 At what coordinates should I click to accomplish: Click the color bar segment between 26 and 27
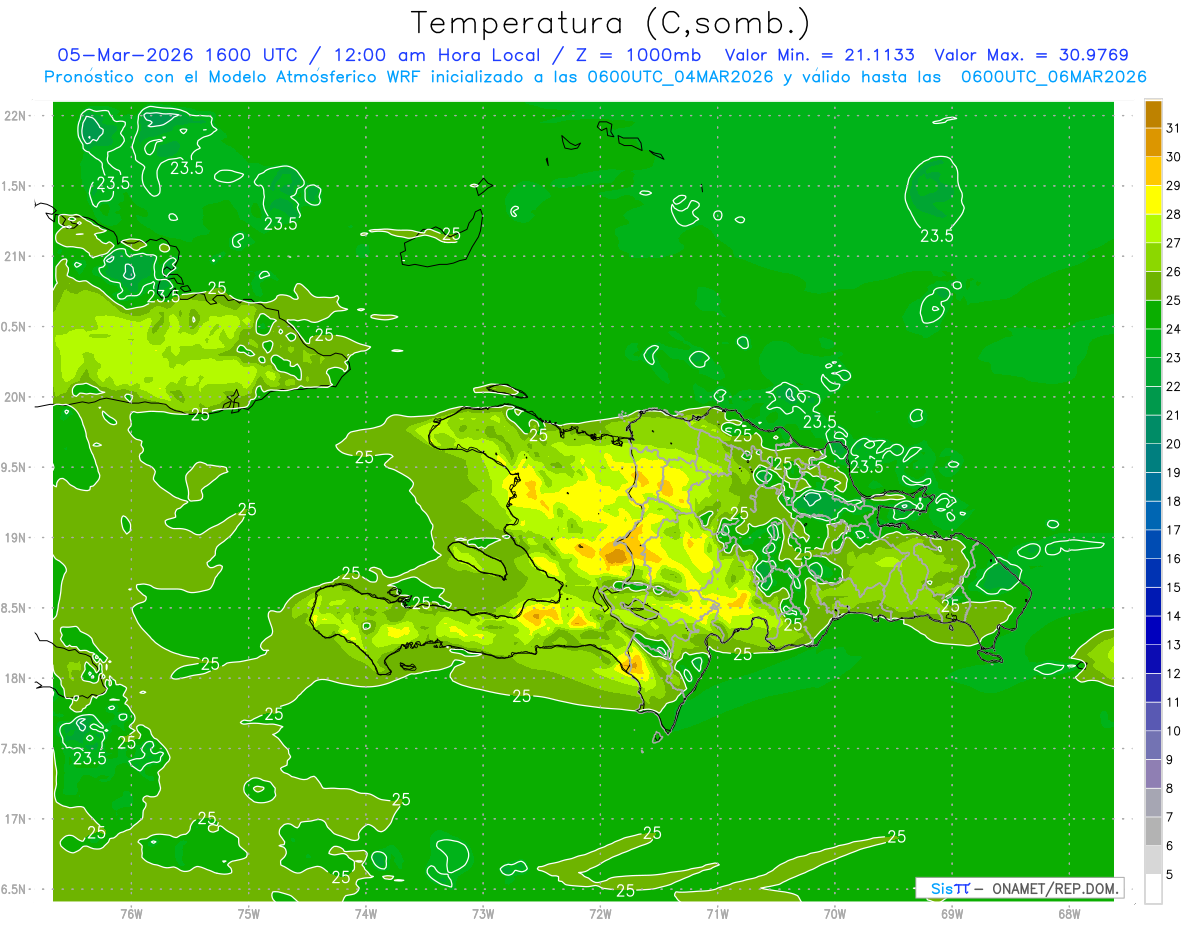pos(1153,257)
